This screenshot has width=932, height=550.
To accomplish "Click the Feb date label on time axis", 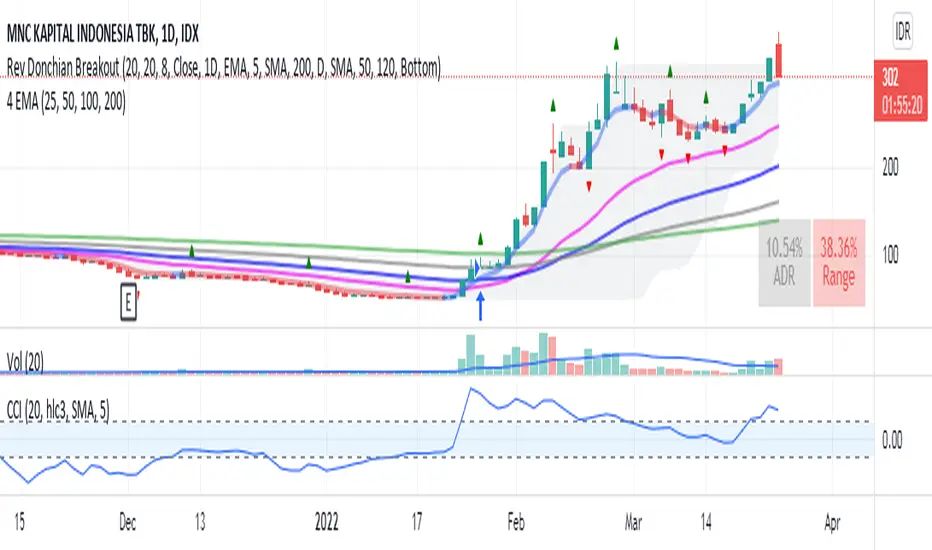I will click(516, 522).
